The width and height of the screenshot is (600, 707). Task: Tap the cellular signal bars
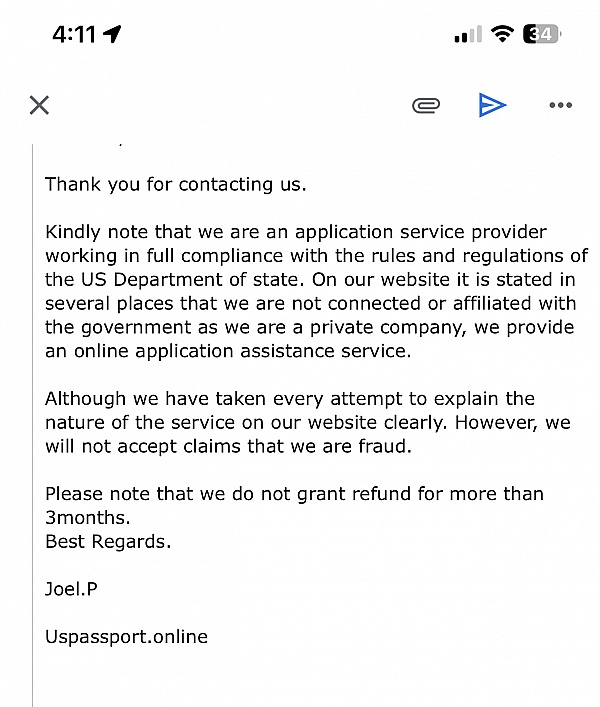point(468,34)
